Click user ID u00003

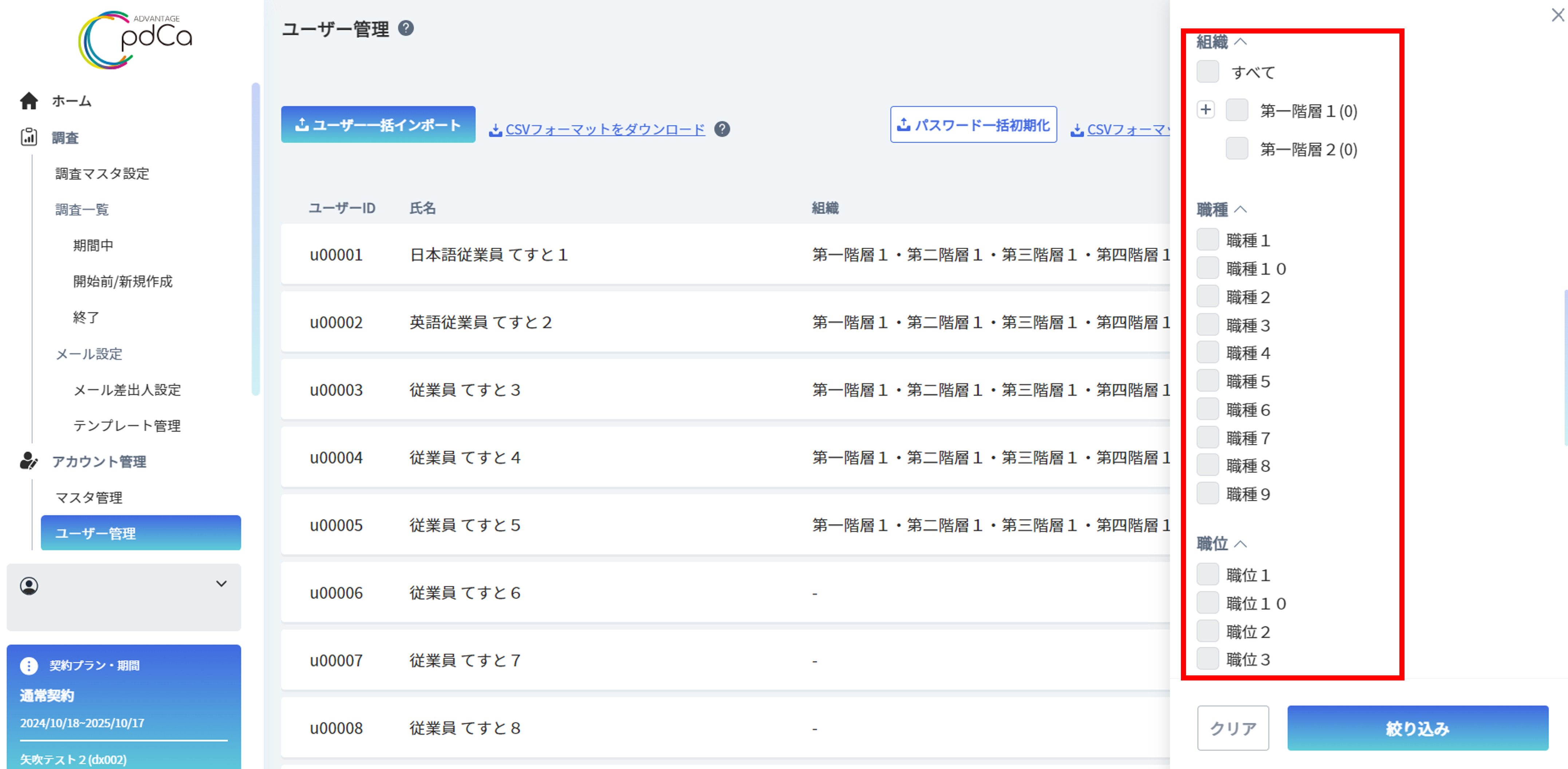click(x=336, y=390)
